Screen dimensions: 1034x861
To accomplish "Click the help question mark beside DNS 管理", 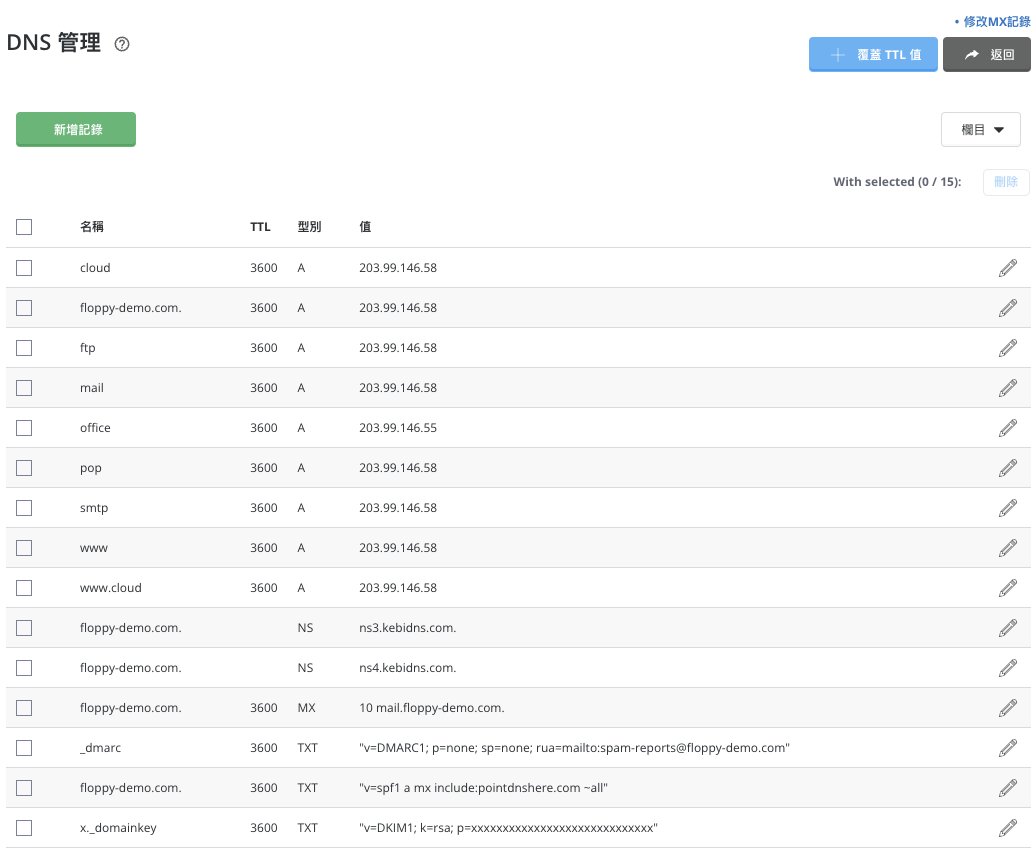I will (x=122, y=44).
